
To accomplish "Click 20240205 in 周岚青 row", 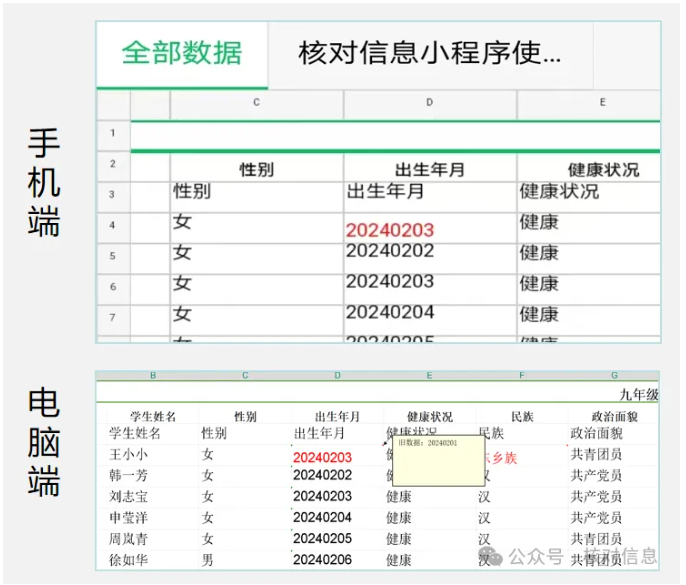I will click(x=337, y=539).
